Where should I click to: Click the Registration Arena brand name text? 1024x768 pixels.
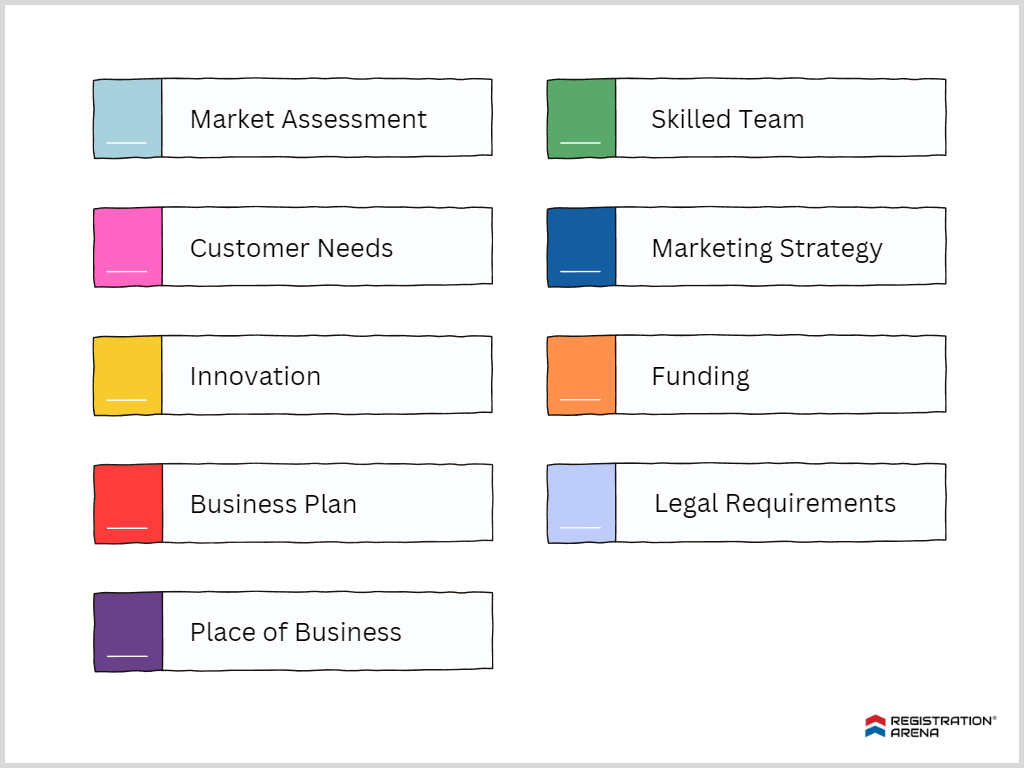[x=941, y=726]
